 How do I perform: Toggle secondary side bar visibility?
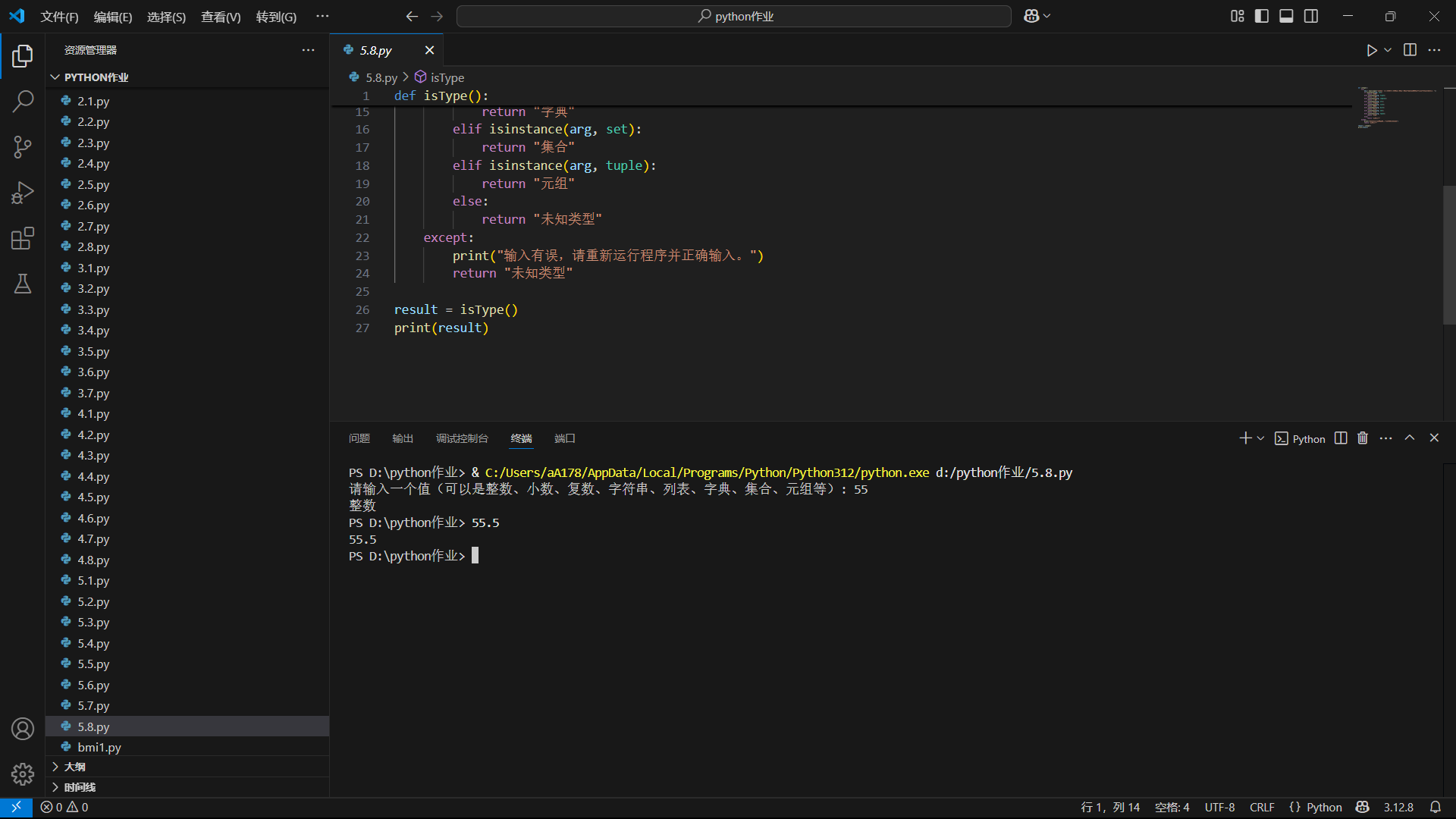click(x=1311, y=16)
